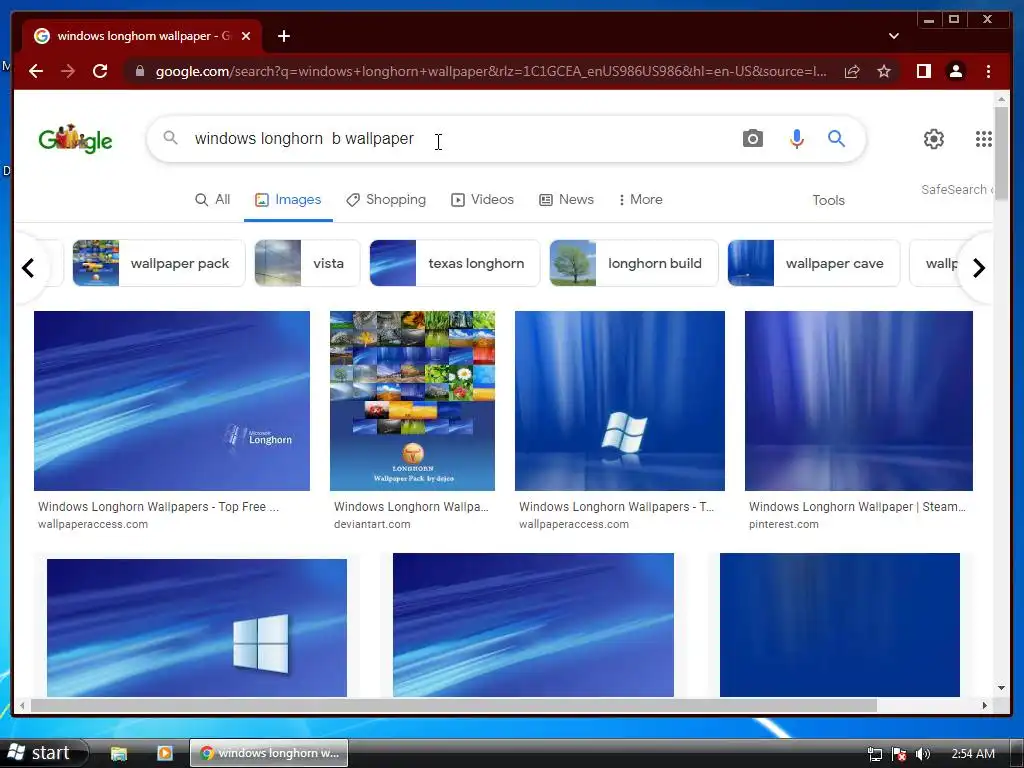
Task: Launch media player from taskbar
Action: (165, 753)
